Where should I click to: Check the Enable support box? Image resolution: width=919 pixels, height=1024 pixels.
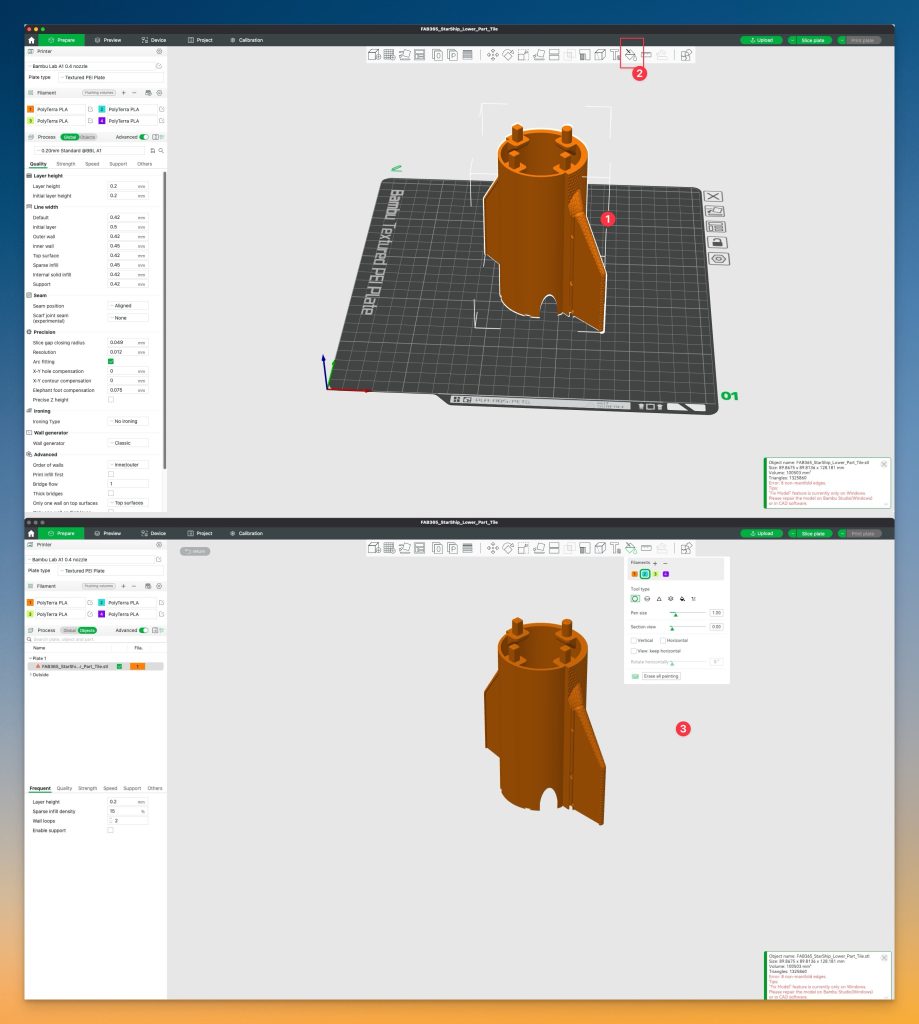tap(110, 830)
